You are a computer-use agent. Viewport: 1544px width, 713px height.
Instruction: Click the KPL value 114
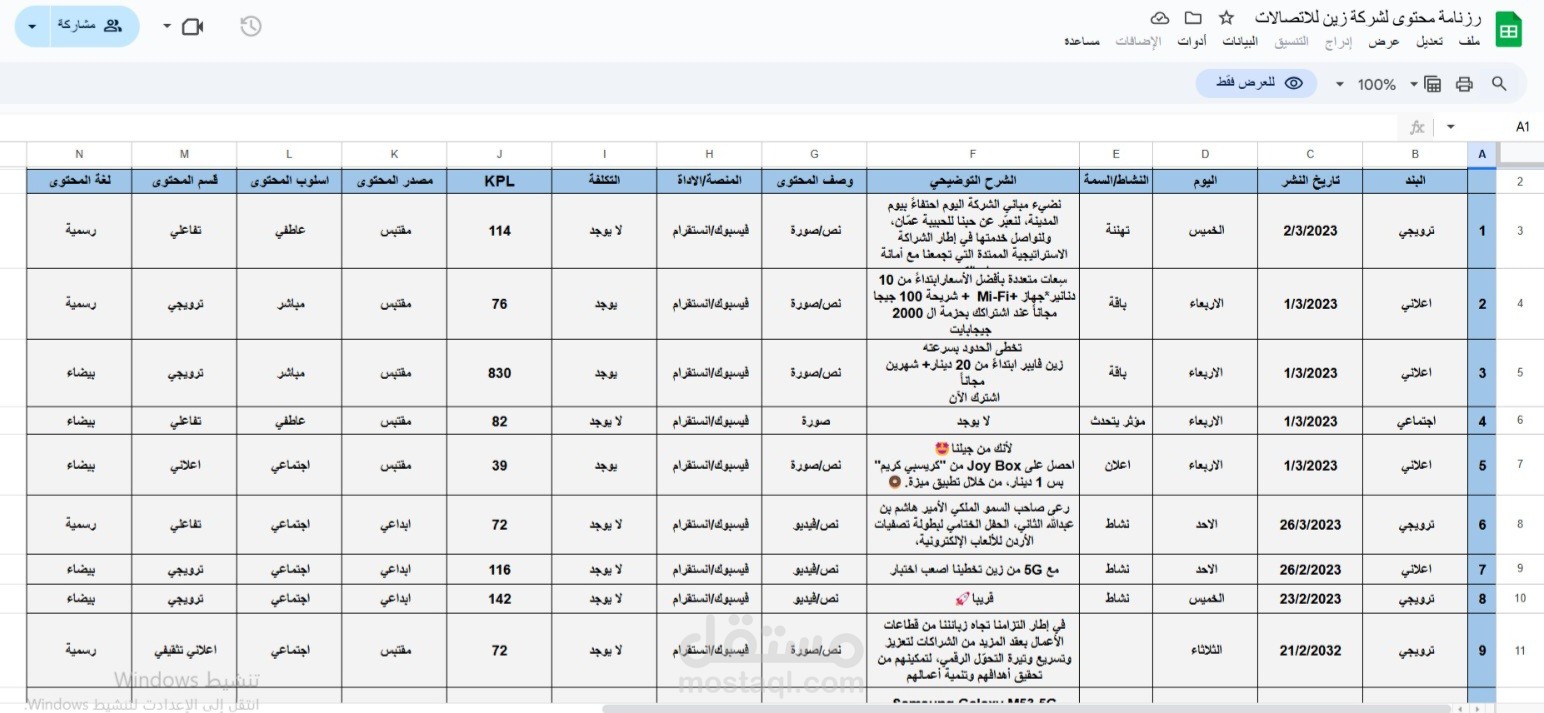(499, 231)
